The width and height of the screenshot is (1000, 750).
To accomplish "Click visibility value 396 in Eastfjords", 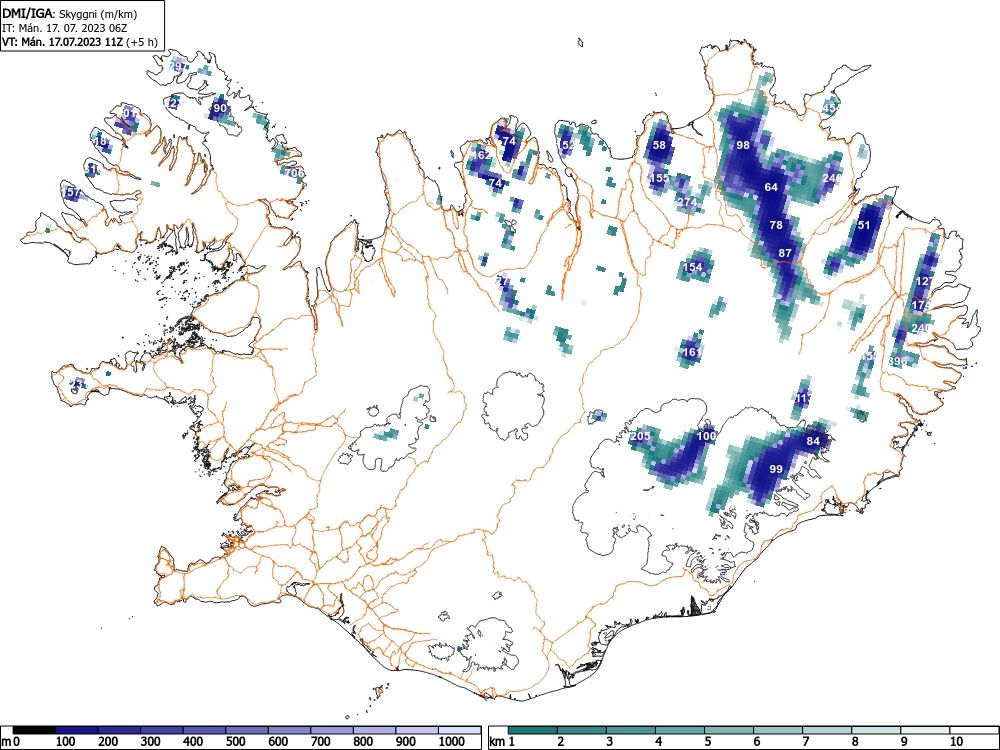I will point(897,361).
